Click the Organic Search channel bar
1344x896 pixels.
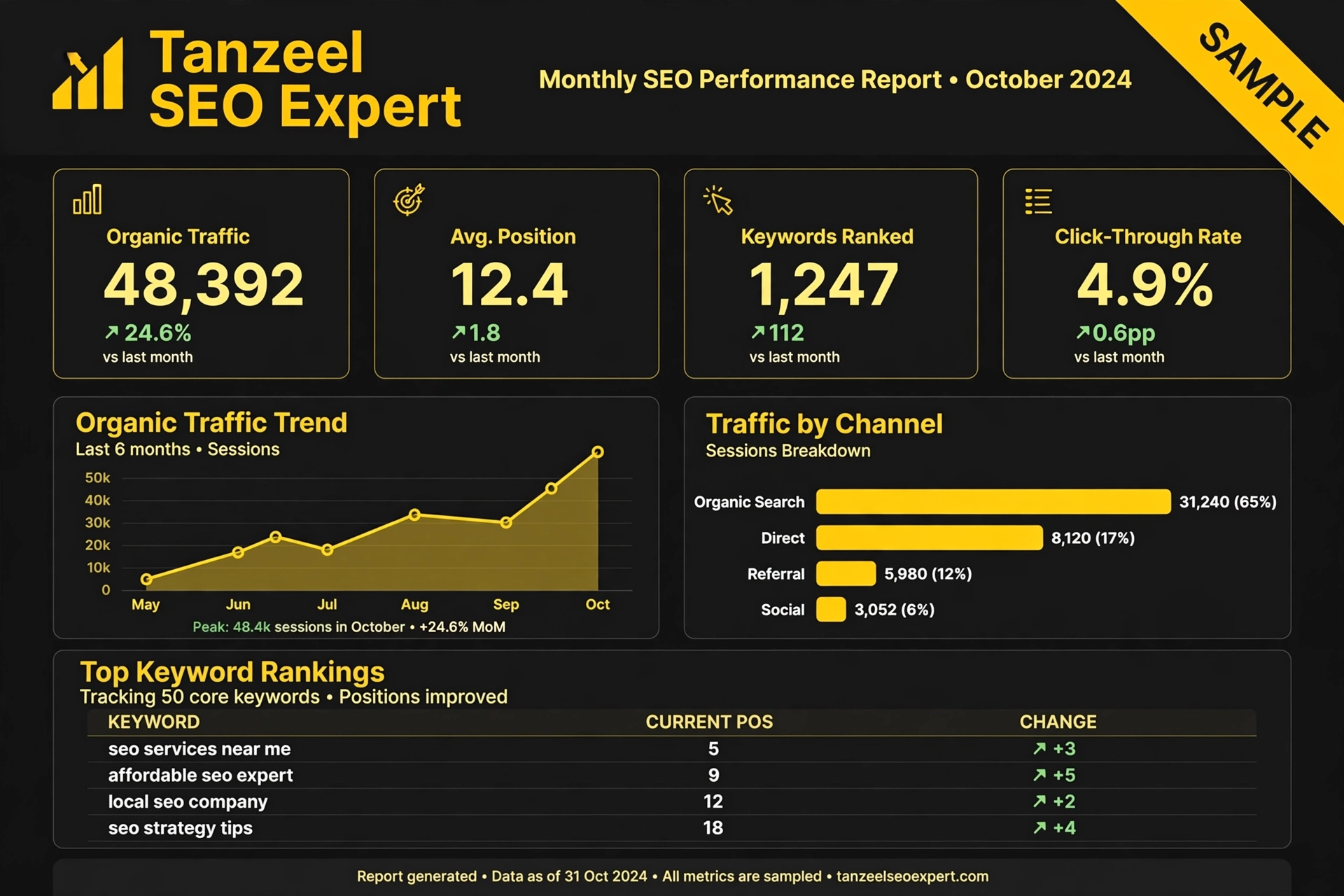[x=993, y=502]
